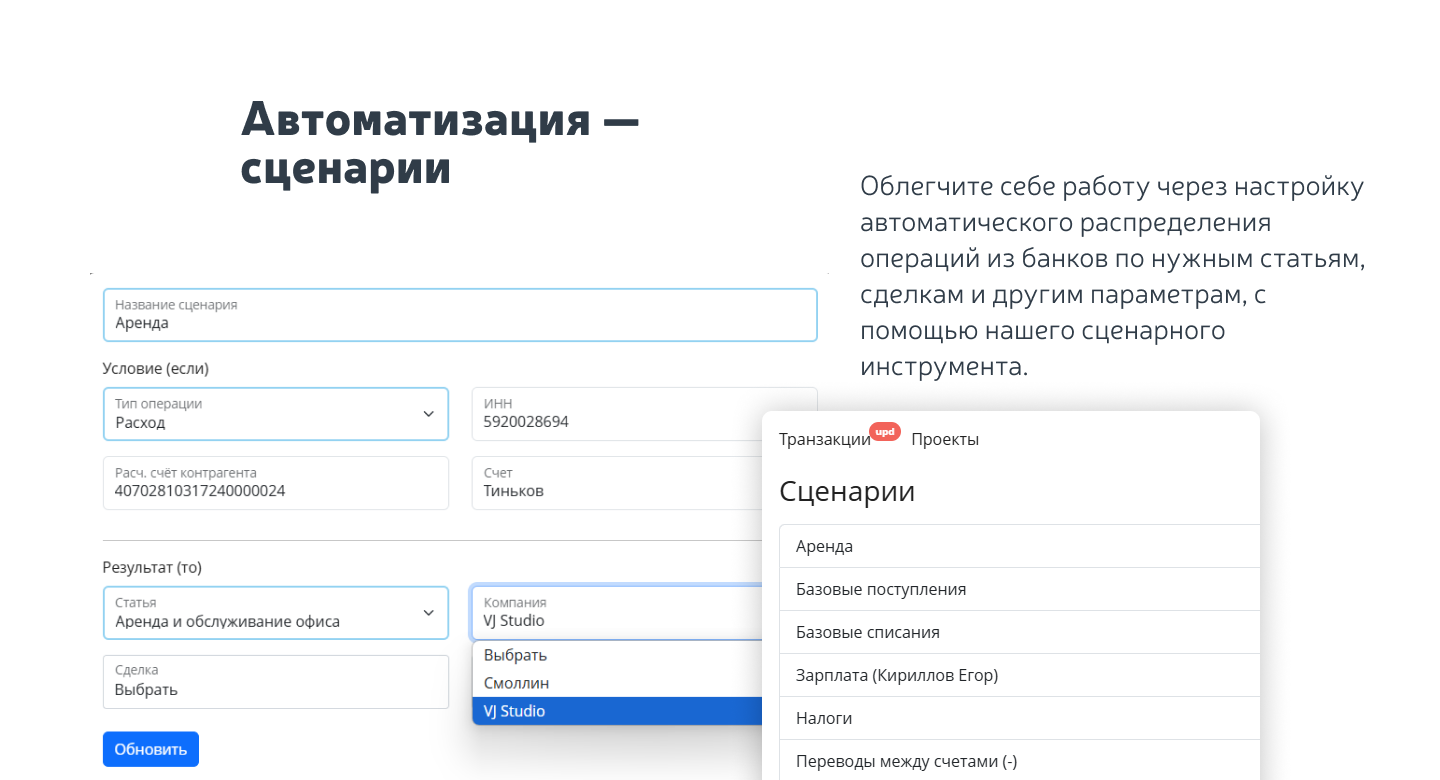Open the Счет Тиньков selector

616,483
